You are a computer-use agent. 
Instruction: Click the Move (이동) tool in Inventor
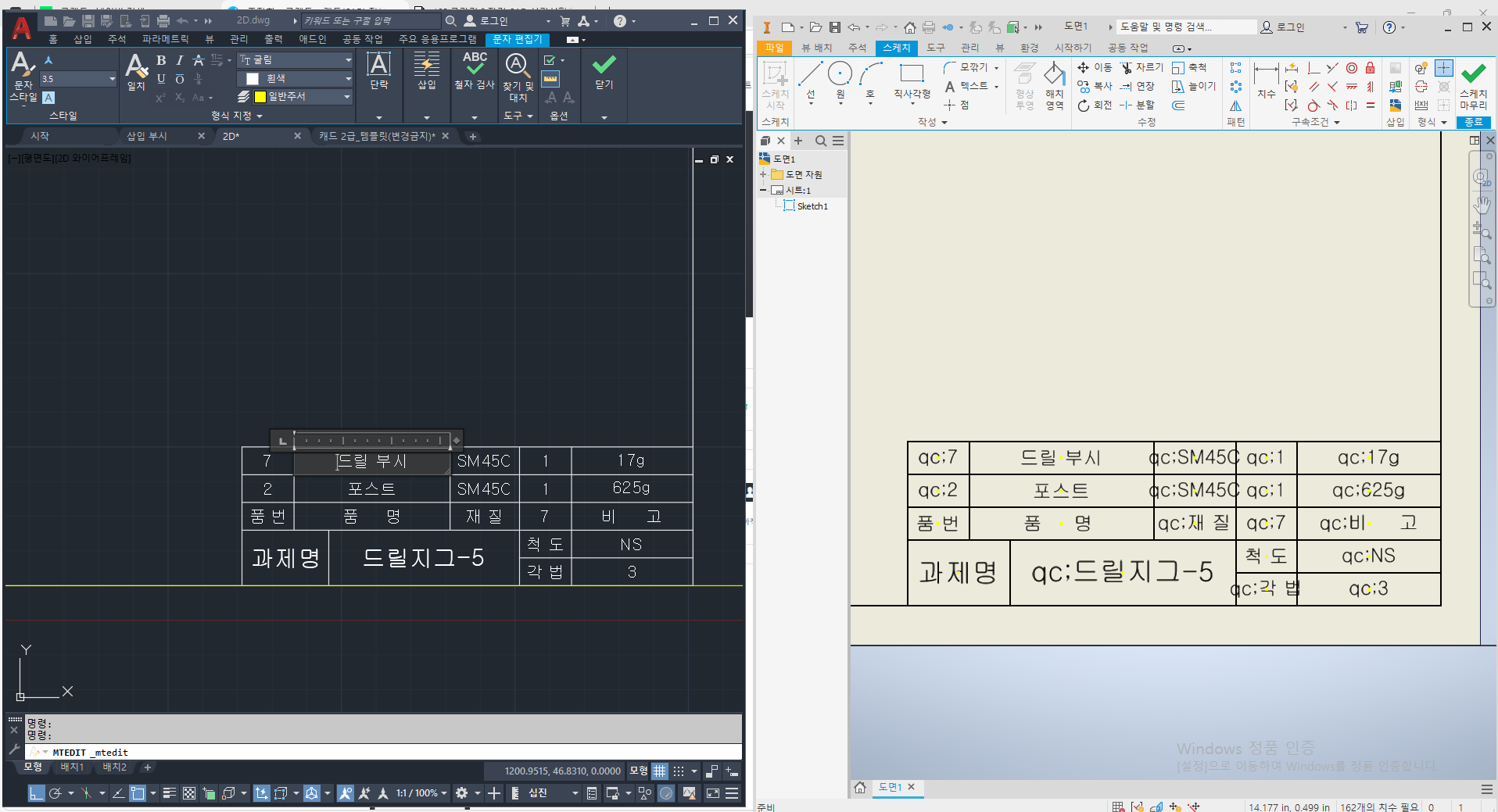click(1095, 68)
